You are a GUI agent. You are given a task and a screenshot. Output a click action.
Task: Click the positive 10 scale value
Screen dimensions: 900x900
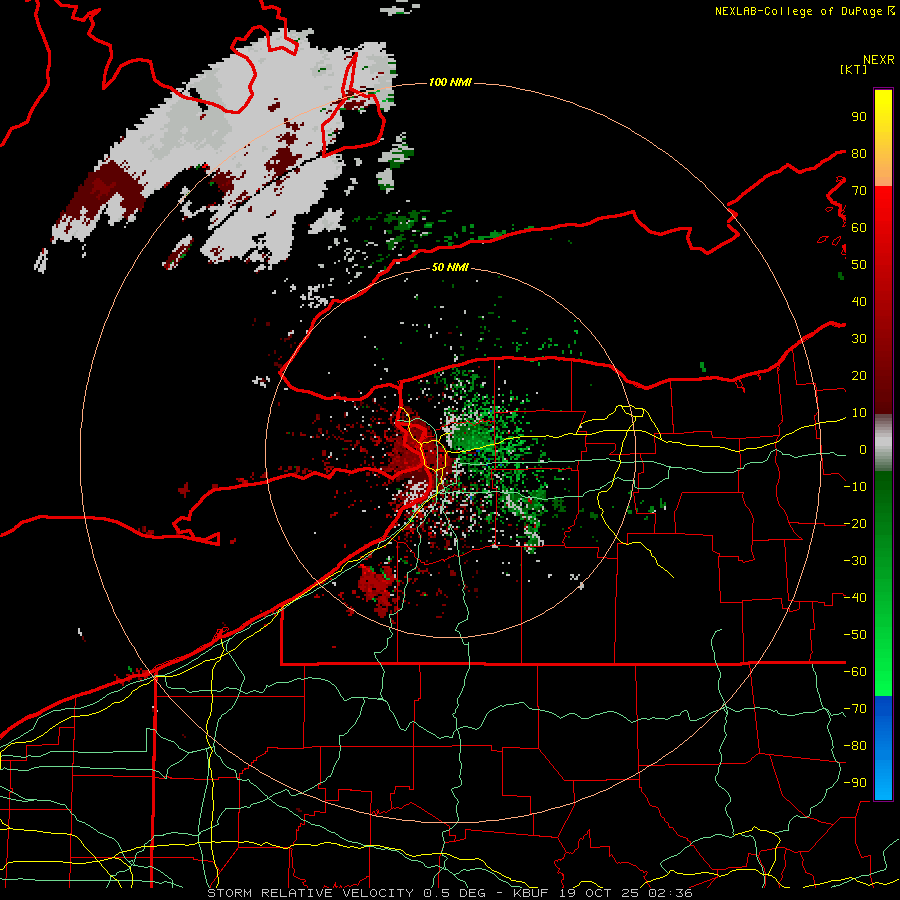[859, 413]
